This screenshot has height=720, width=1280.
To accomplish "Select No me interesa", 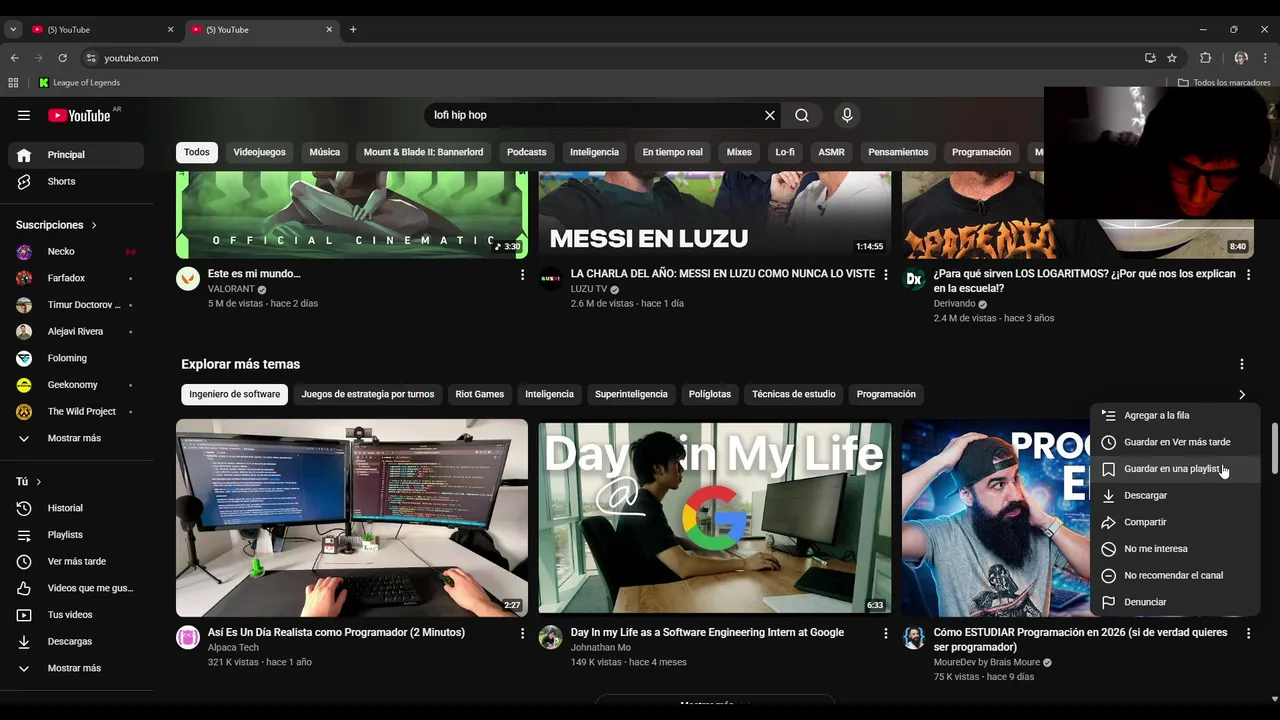I will point(1174,549).
